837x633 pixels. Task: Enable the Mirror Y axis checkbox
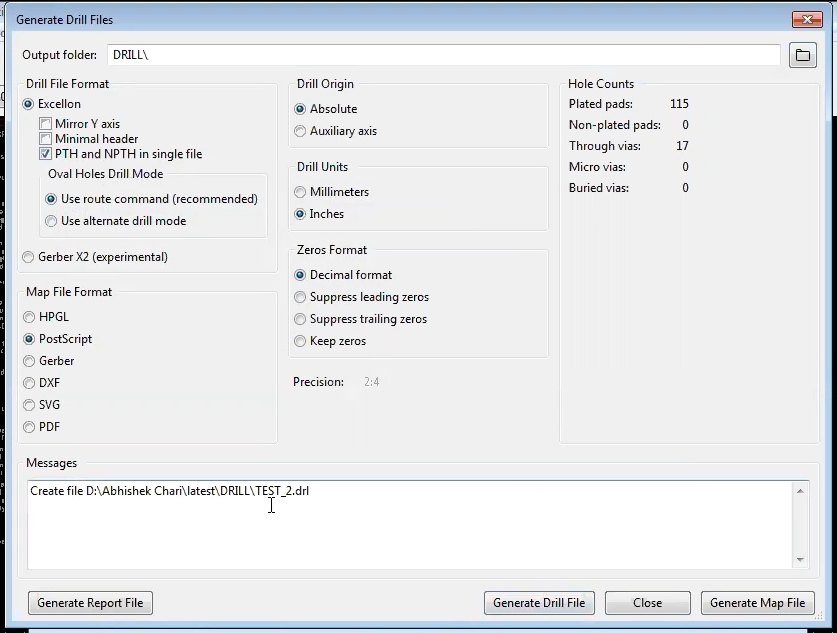click(x=46, y=124)
